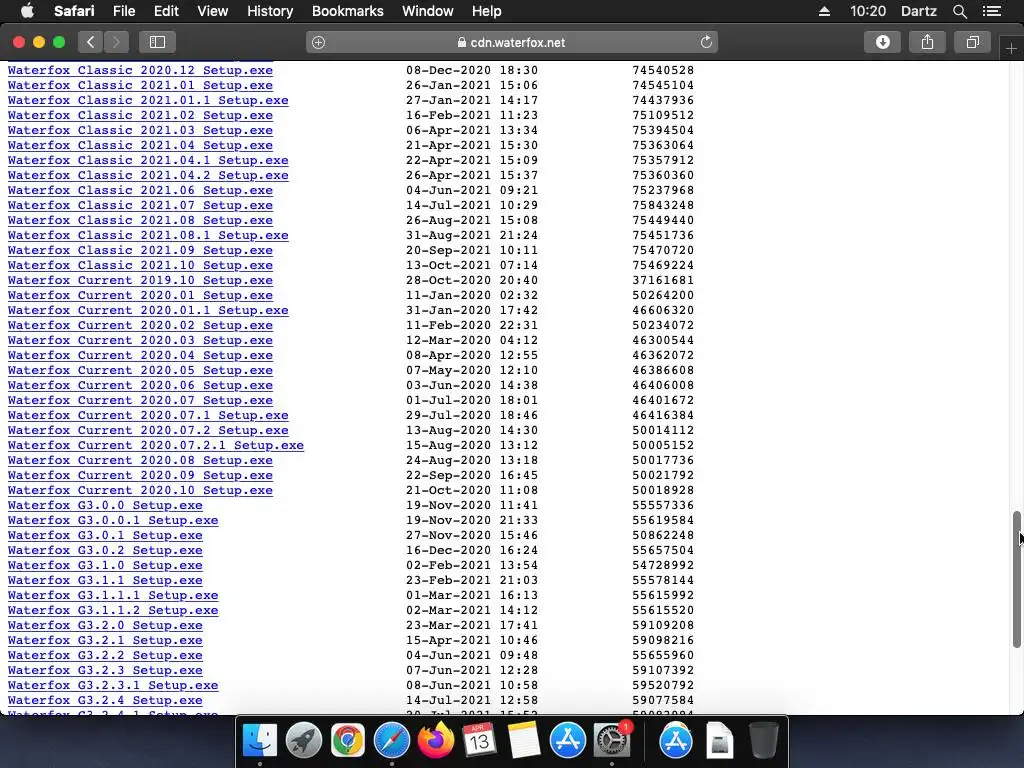Open Calendar showing date 13 in Dock
Screen dimensions: 1024x768
click(x=479, y=741)
